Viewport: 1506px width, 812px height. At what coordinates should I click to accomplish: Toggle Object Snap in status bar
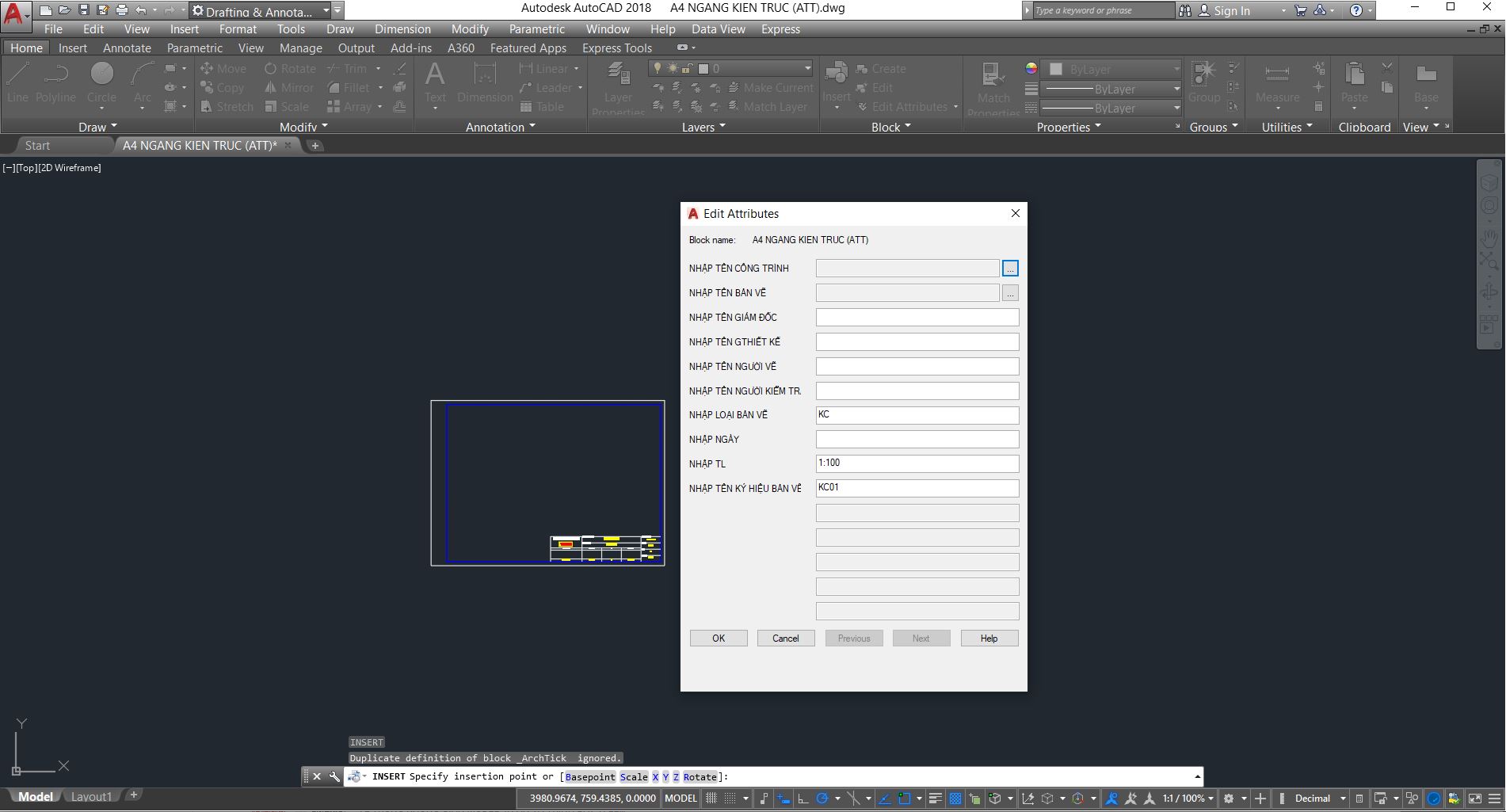905,799
